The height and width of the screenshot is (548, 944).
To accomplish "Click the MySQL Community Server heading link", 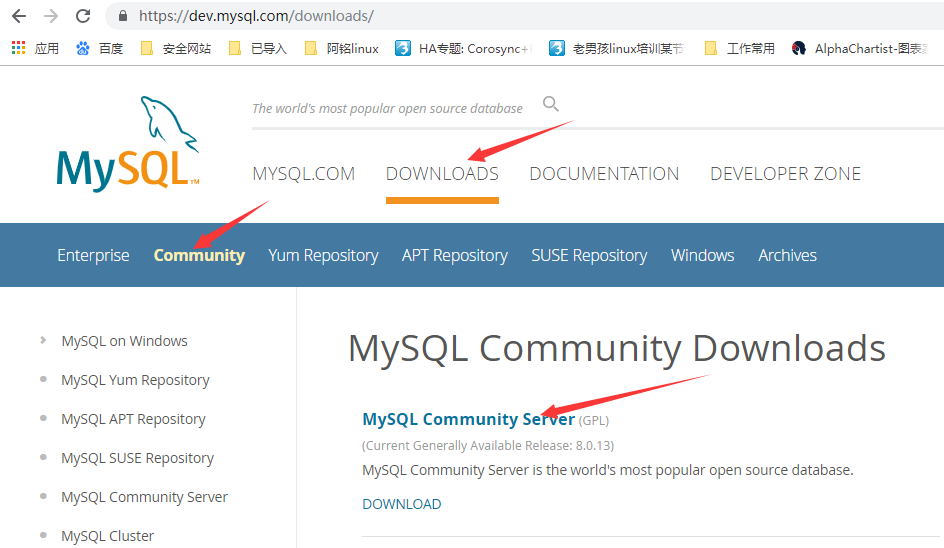I will (x=468, y=419).
